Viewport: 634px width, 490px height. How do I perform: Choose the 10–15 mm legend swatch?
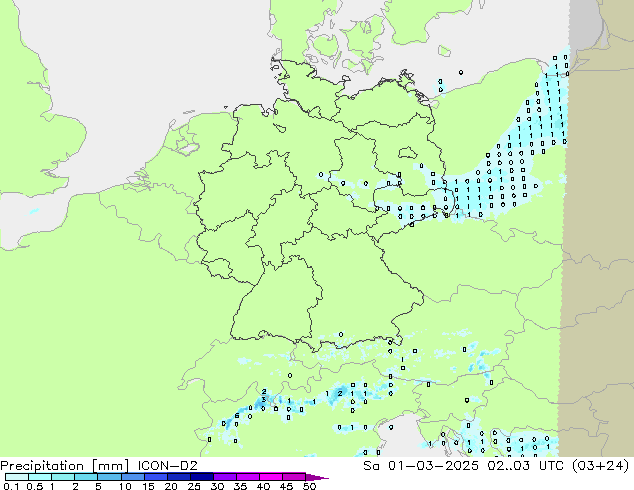pyautogui.click(x=132, y=477)
